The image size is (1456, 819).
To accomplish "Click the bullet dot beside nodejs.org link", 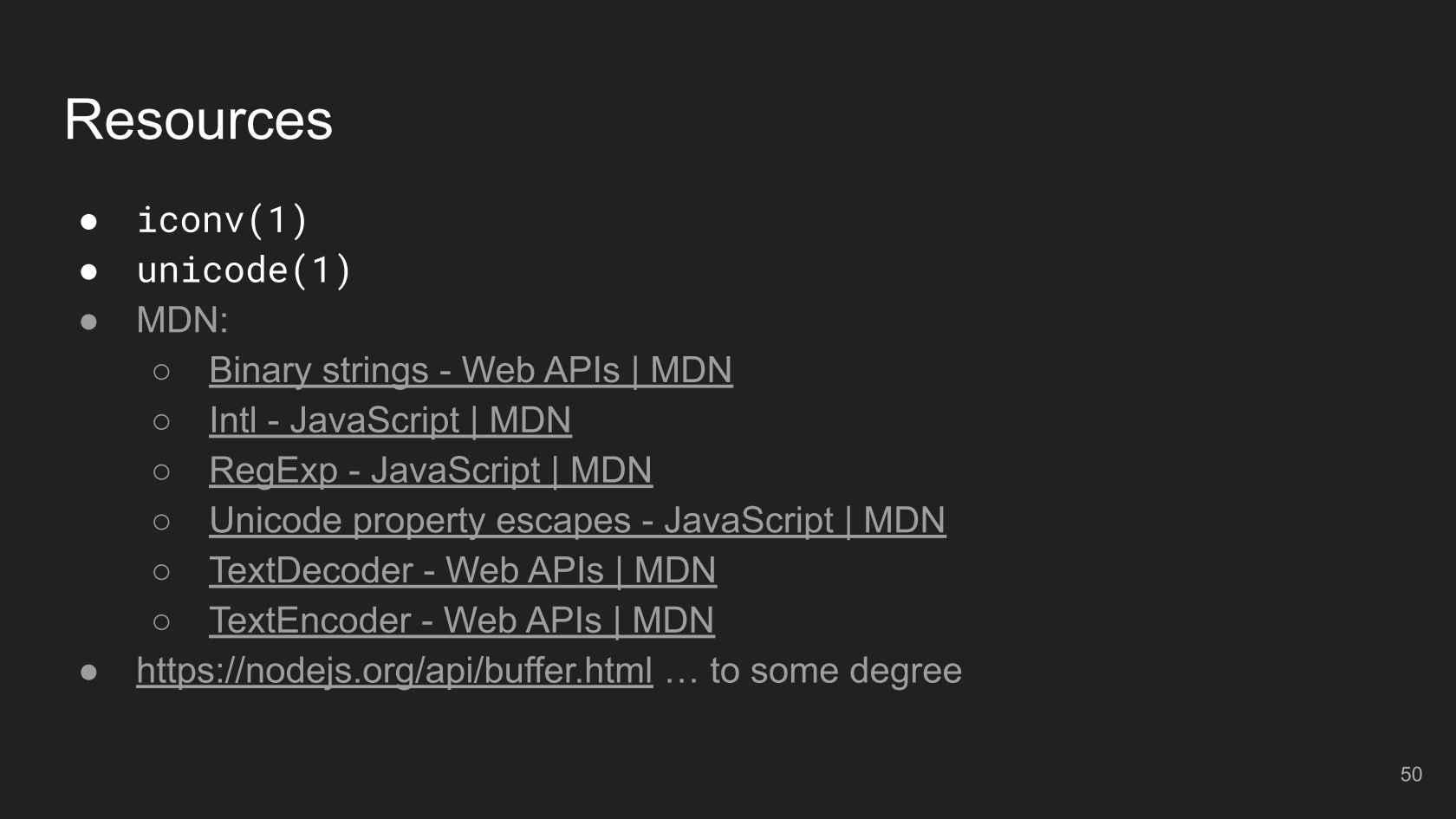I will [x=88, y=673].
